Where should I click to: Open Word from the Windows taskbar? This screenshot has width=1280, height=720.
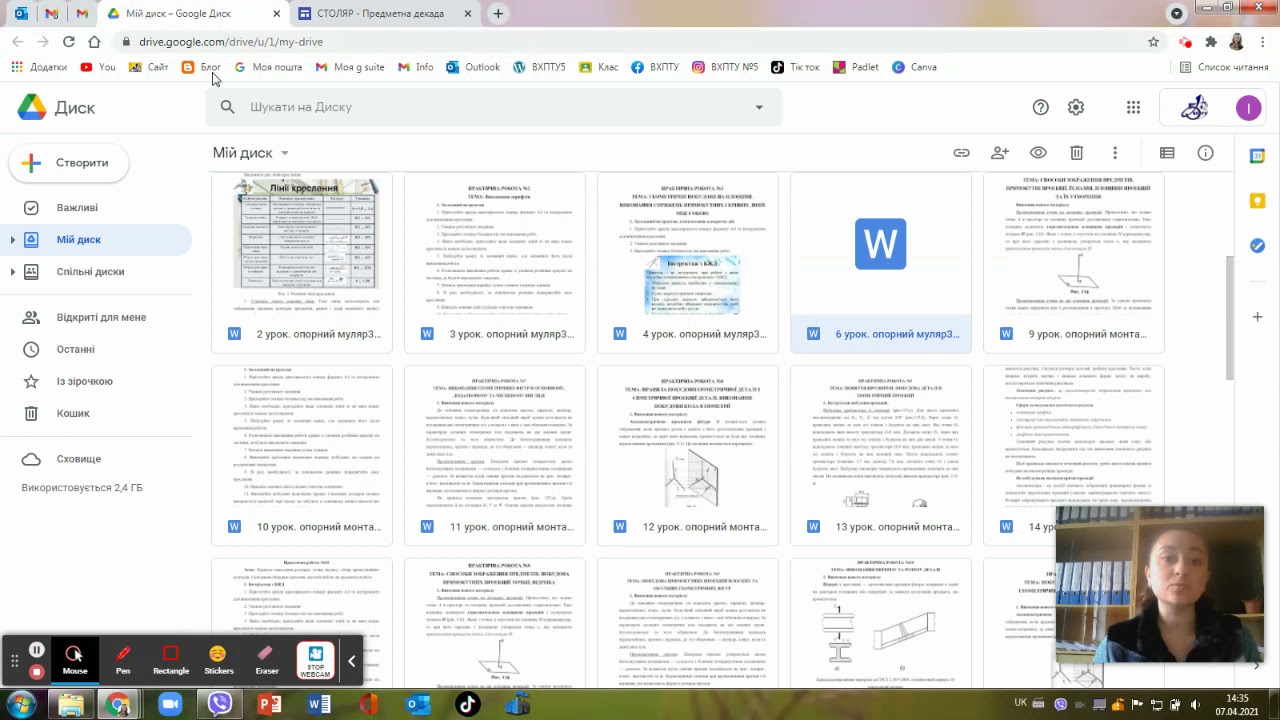[319, 705]
